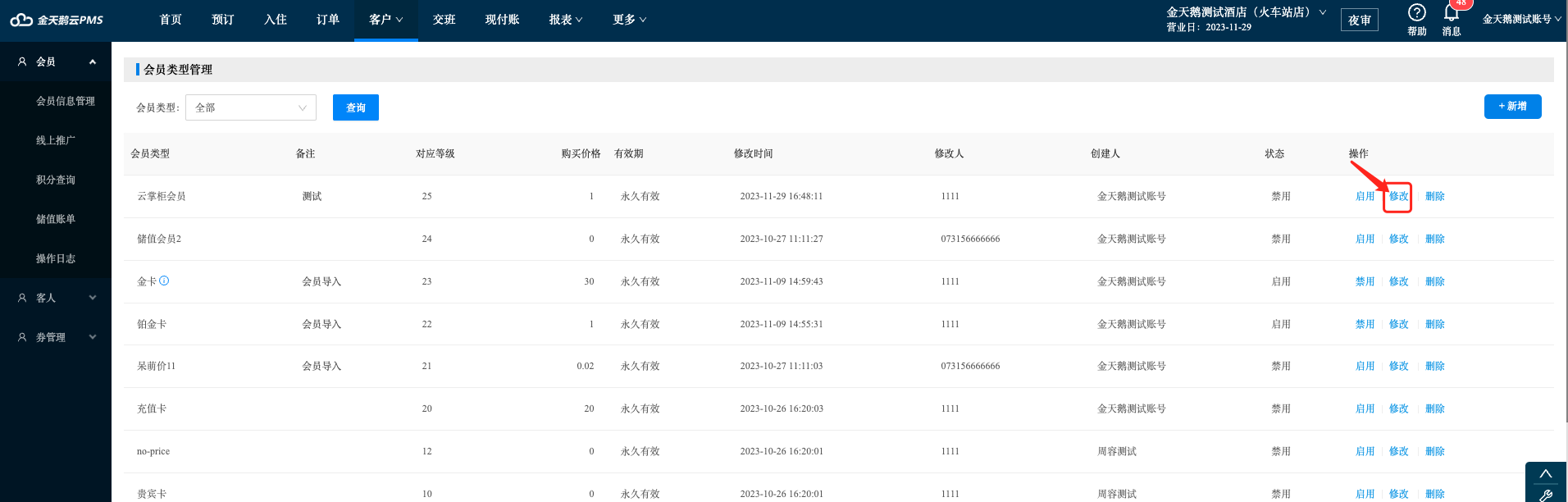Select 操作日志 in the sidebar
The height and width of the screenshot is (502, 1568).
click(x=56, y=258)
